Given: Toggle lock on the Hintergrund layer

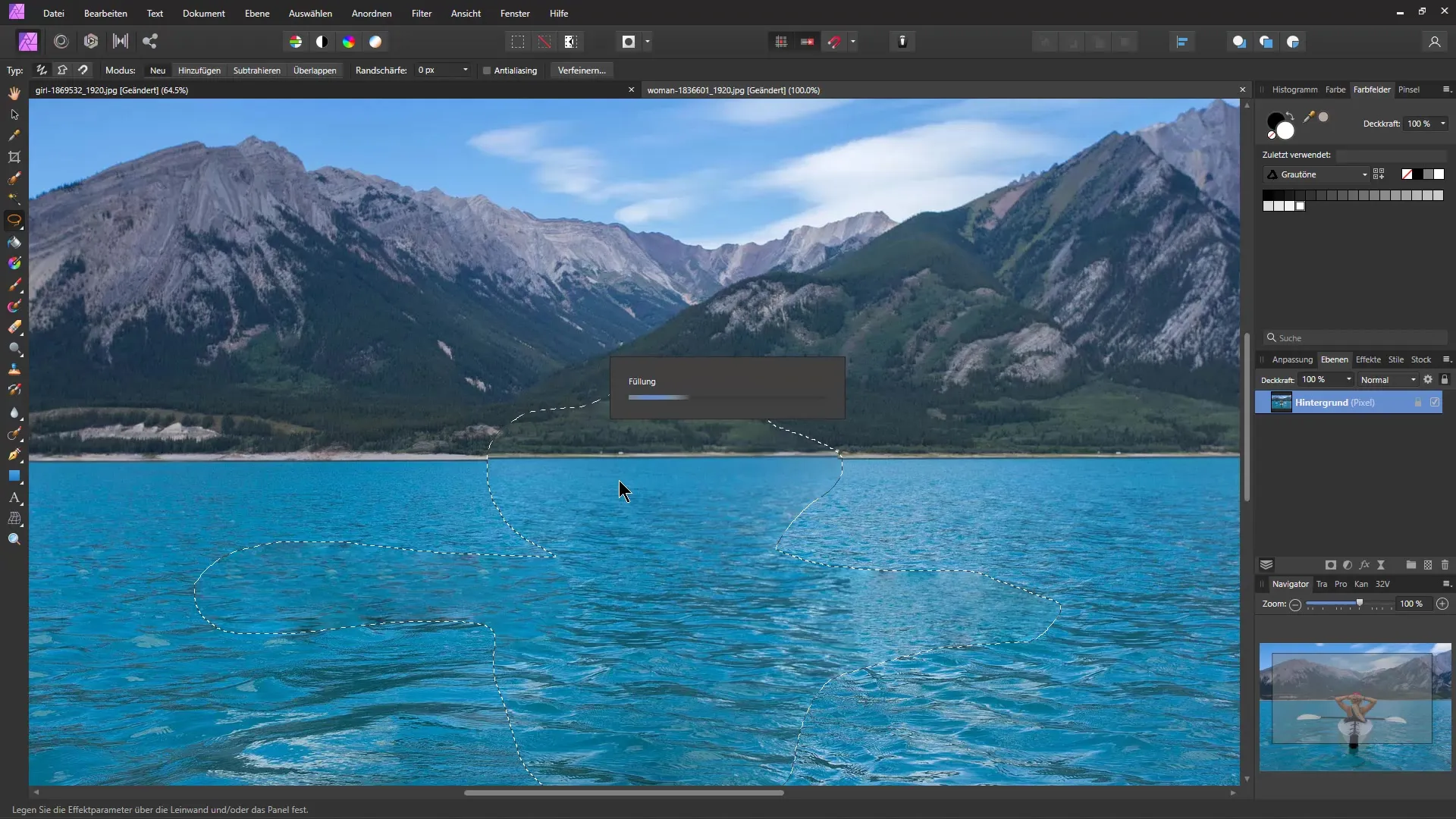Looking at the screenshot, I should [x=1417, y=403].
